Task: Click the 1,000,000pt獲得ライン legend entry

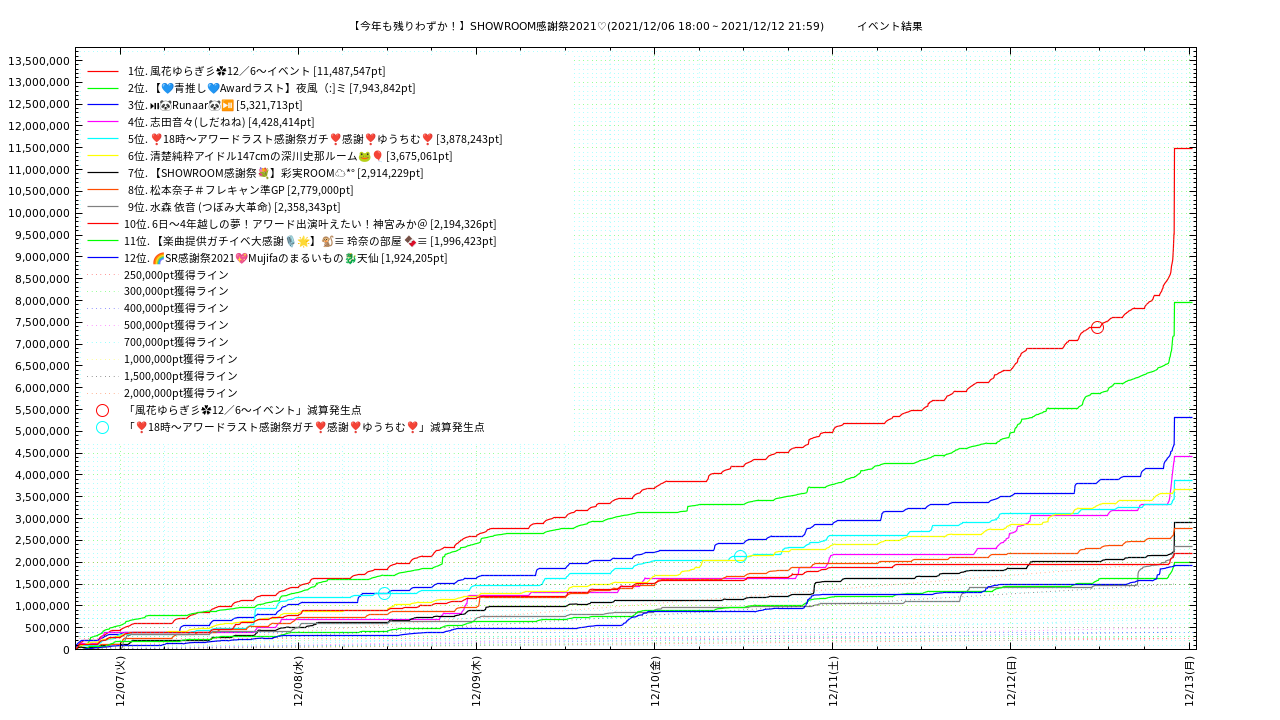Action: point(180,359)
